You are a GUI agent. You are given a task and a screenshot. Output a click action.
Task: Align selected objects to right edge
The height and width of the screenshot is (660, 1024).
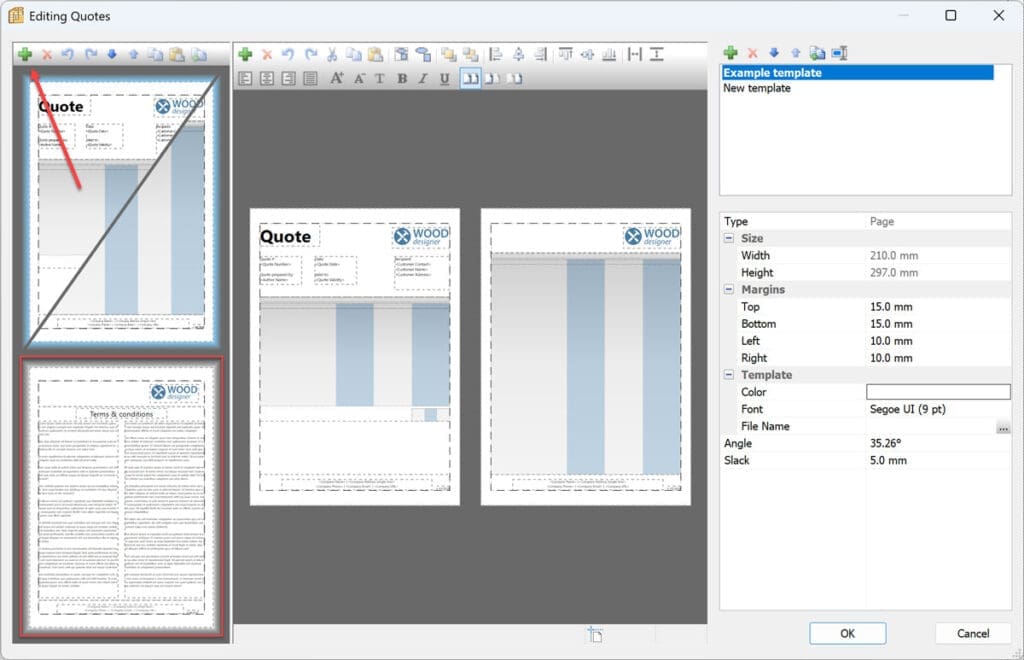pos(540,55)
